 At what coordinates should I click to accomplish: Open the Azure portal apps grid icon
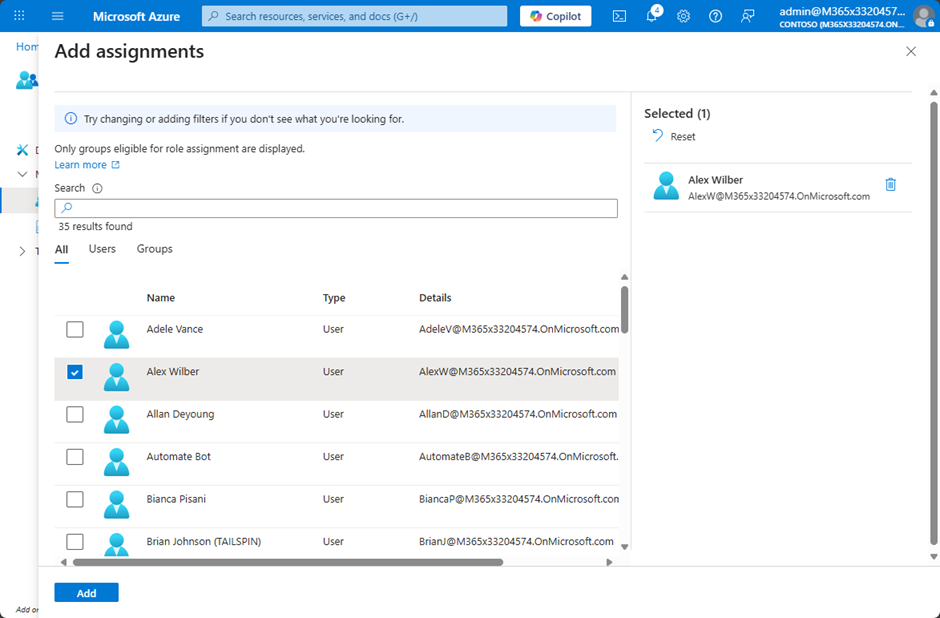(19, 16)
